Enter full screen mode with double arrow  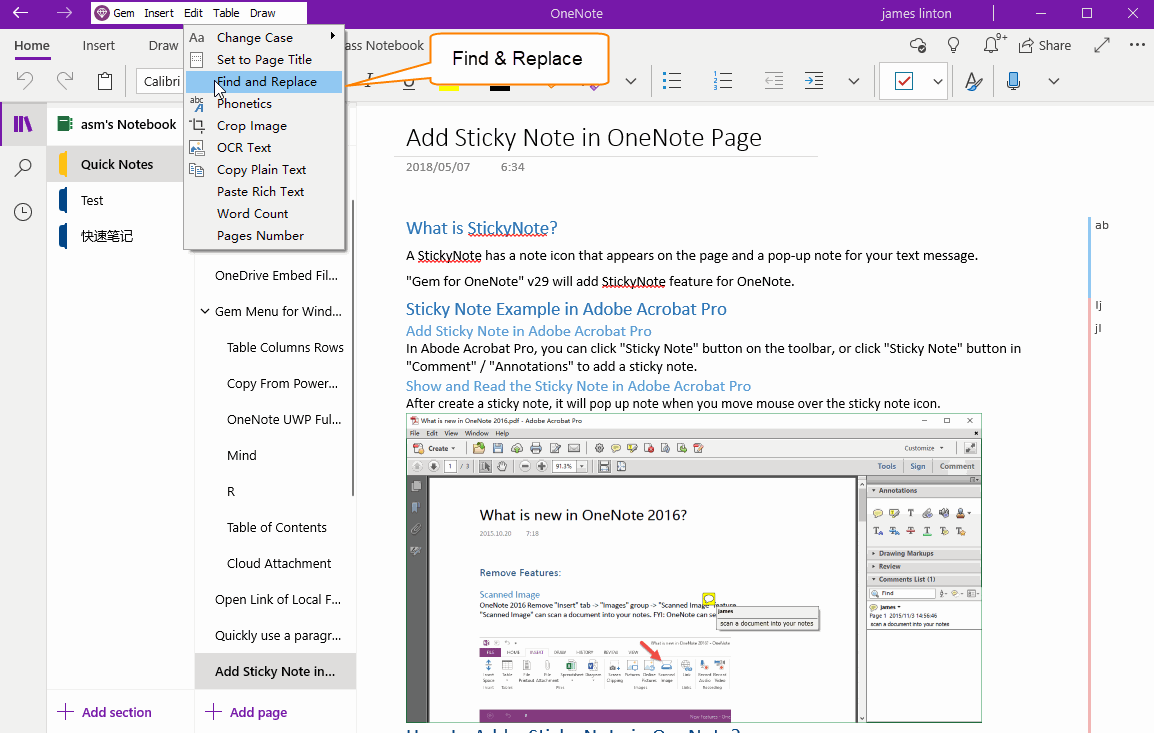point(1102,46)
